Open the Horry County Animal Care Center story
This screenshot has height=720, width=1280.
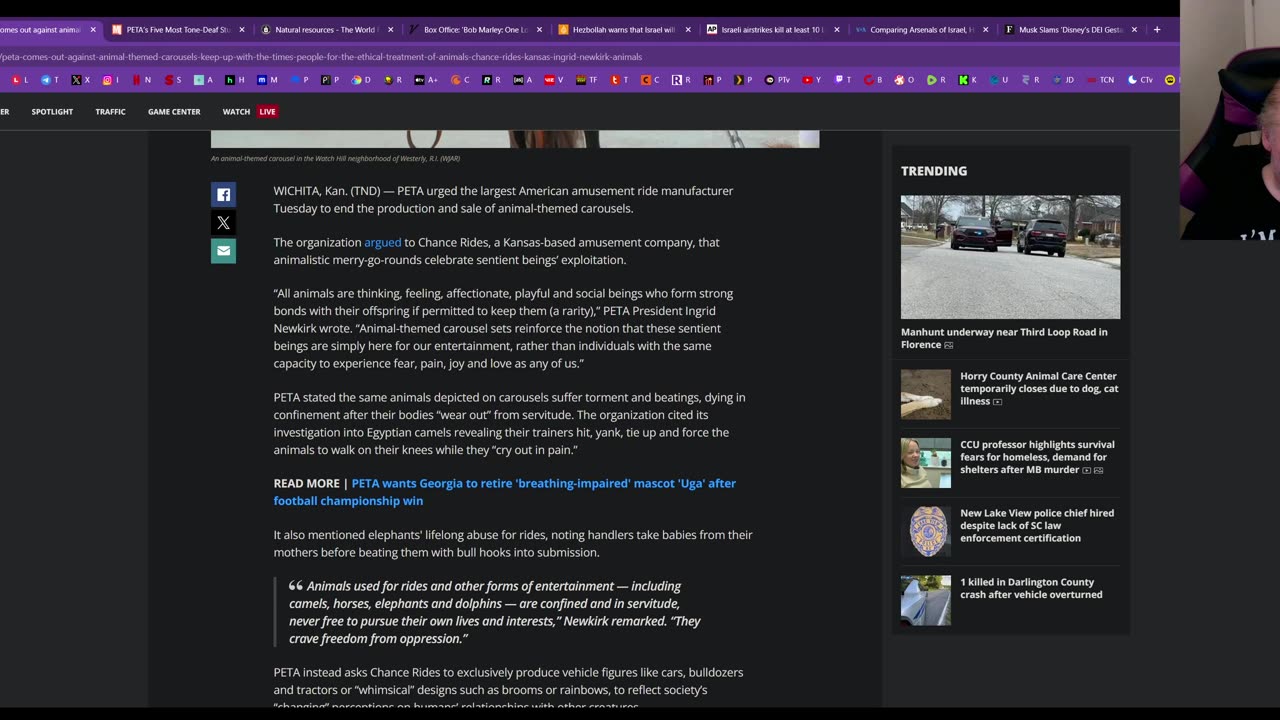click(1039, 389)
